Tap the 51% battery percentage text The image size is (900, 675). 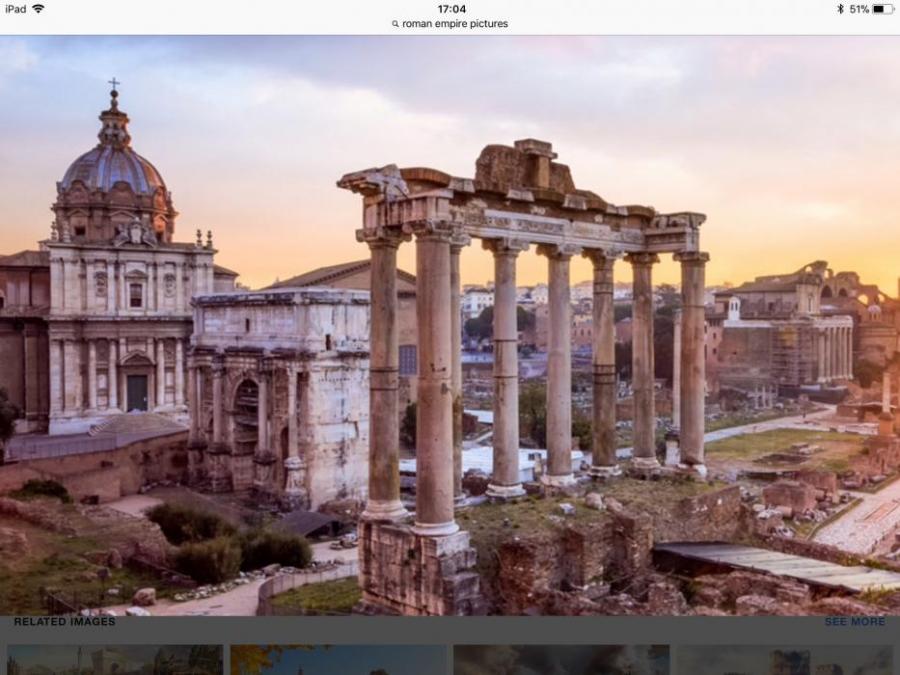(x=859, y=9)
